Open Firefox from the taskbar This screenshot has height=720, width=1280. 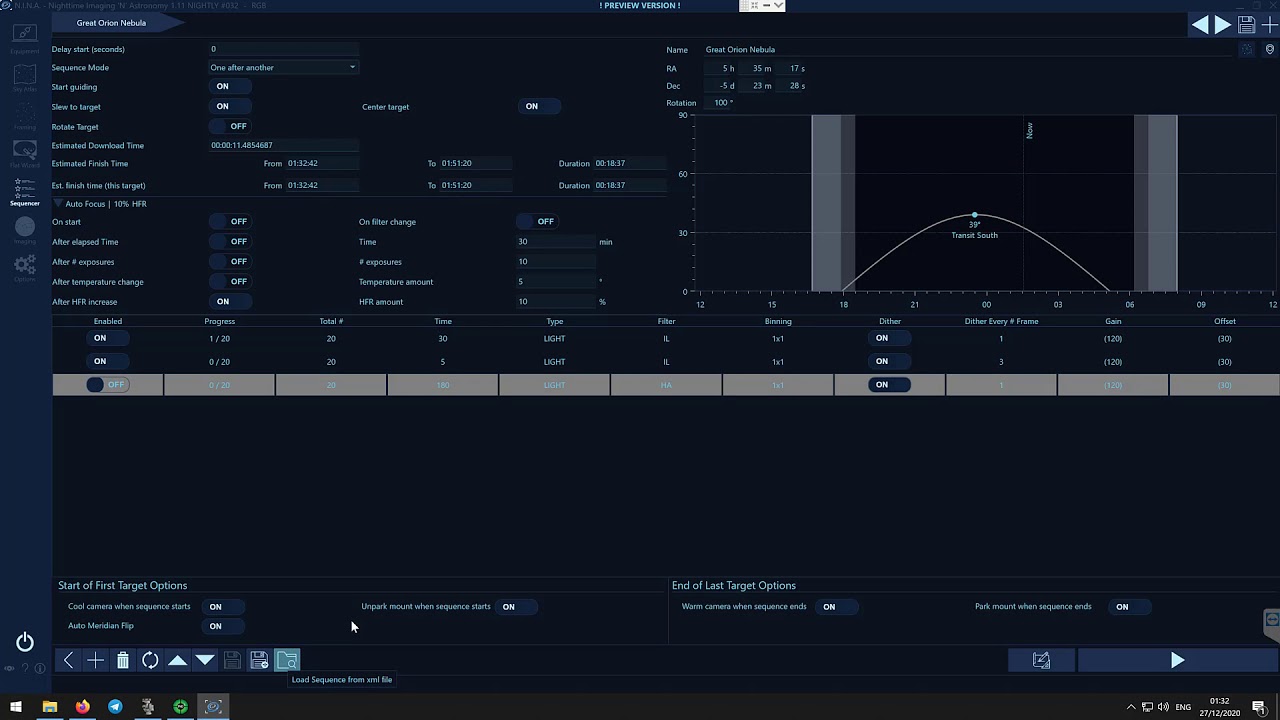point(82,707)
